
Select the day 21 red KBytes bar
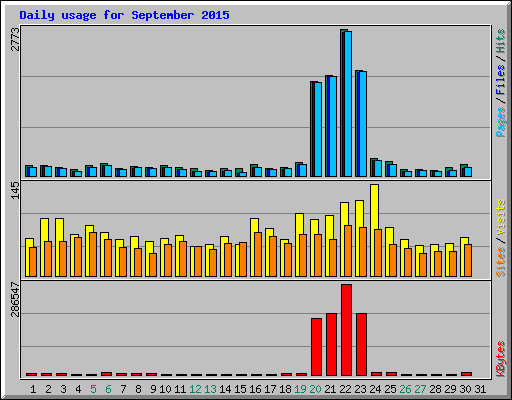pos(331,345)
